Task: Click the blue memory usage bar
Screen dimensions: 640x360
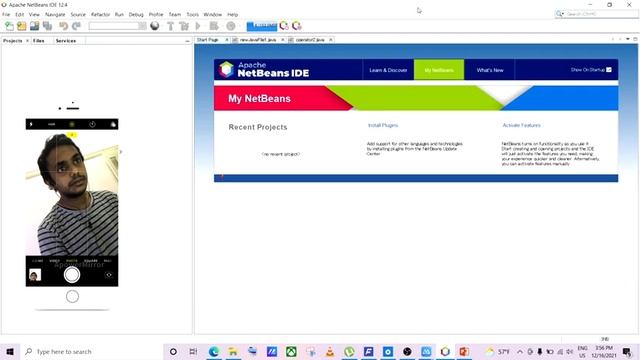Action: point(262,26)
